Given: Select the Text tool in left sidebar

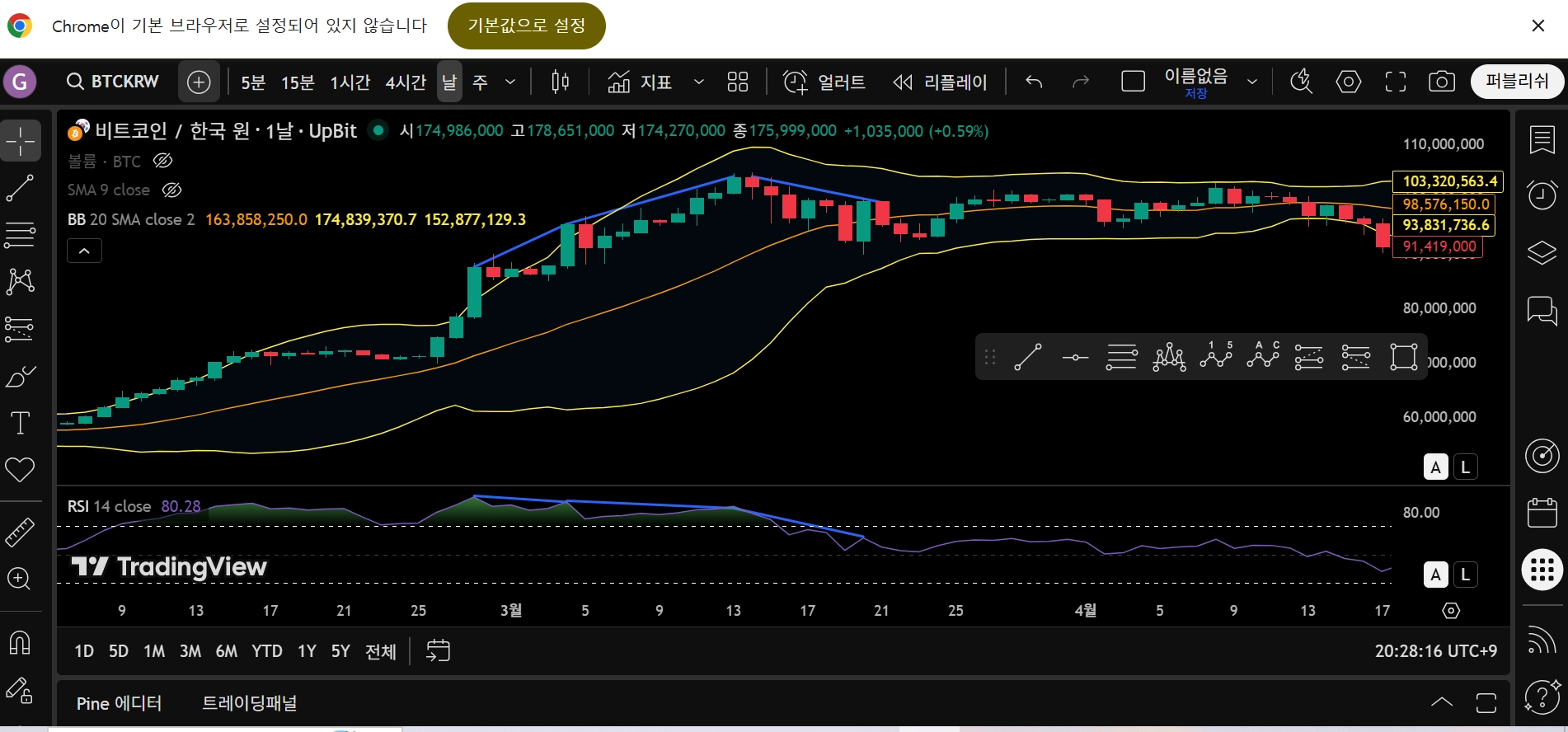Looking at the screenshot, I should pyautogui.click(x=20, y=423).
